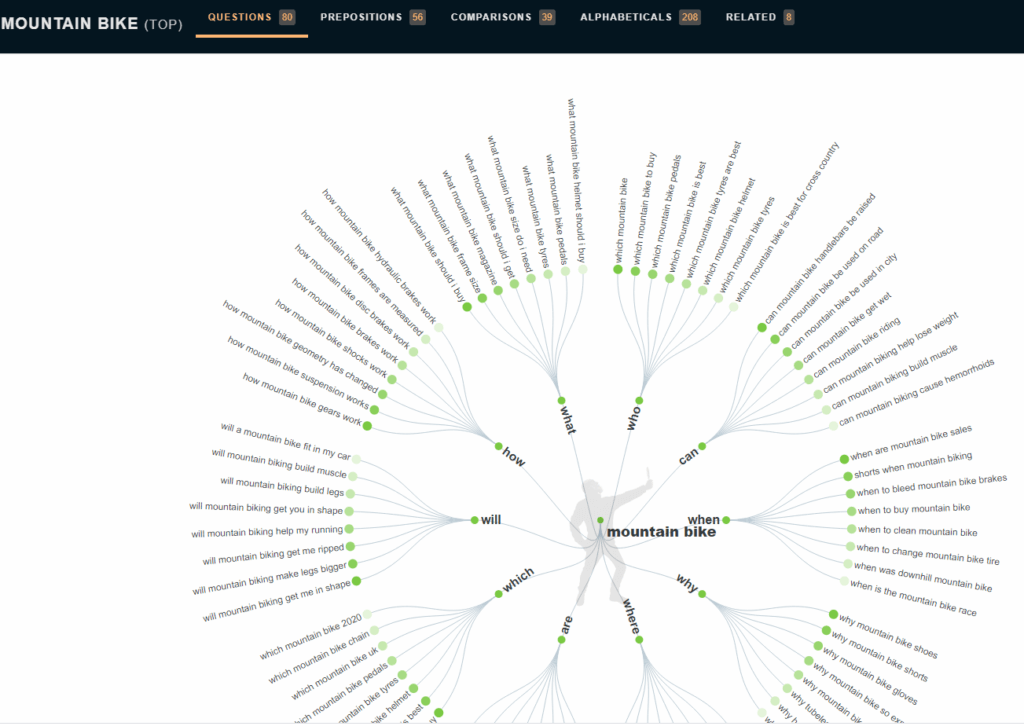
Task: Click 'will mountain biking help my running'
Action: click(267, 531)
